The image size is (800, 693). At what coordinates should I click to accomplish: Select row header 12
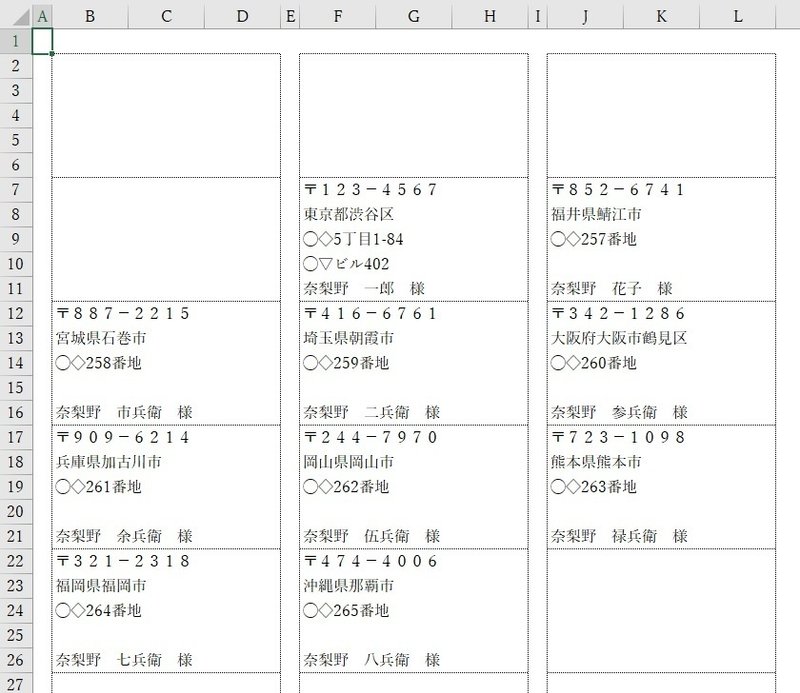(x=16, y=313)
